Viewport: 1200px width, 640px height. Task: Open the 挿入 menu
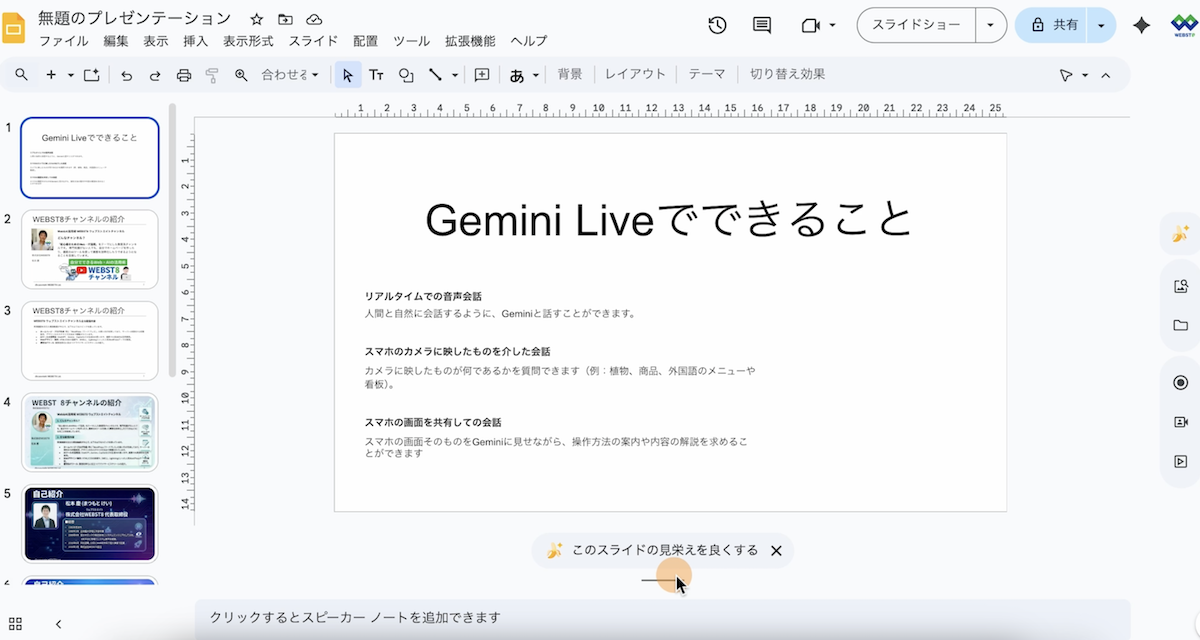click(196, 41)
